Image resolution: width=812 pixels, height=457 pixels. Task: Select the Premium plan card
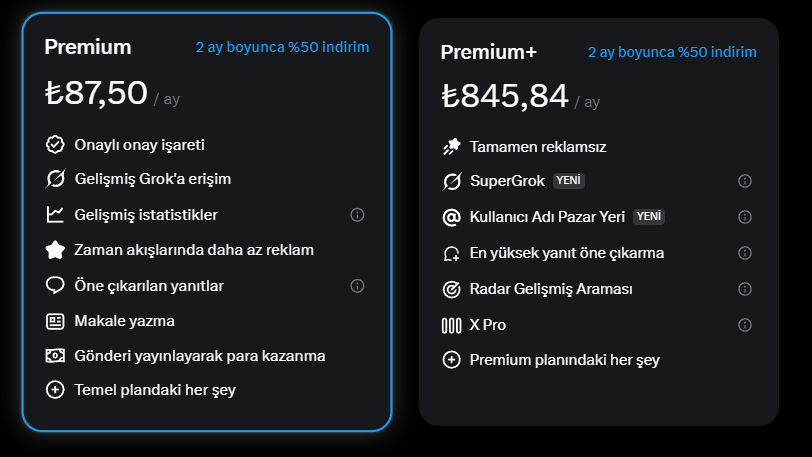point(207,222)
